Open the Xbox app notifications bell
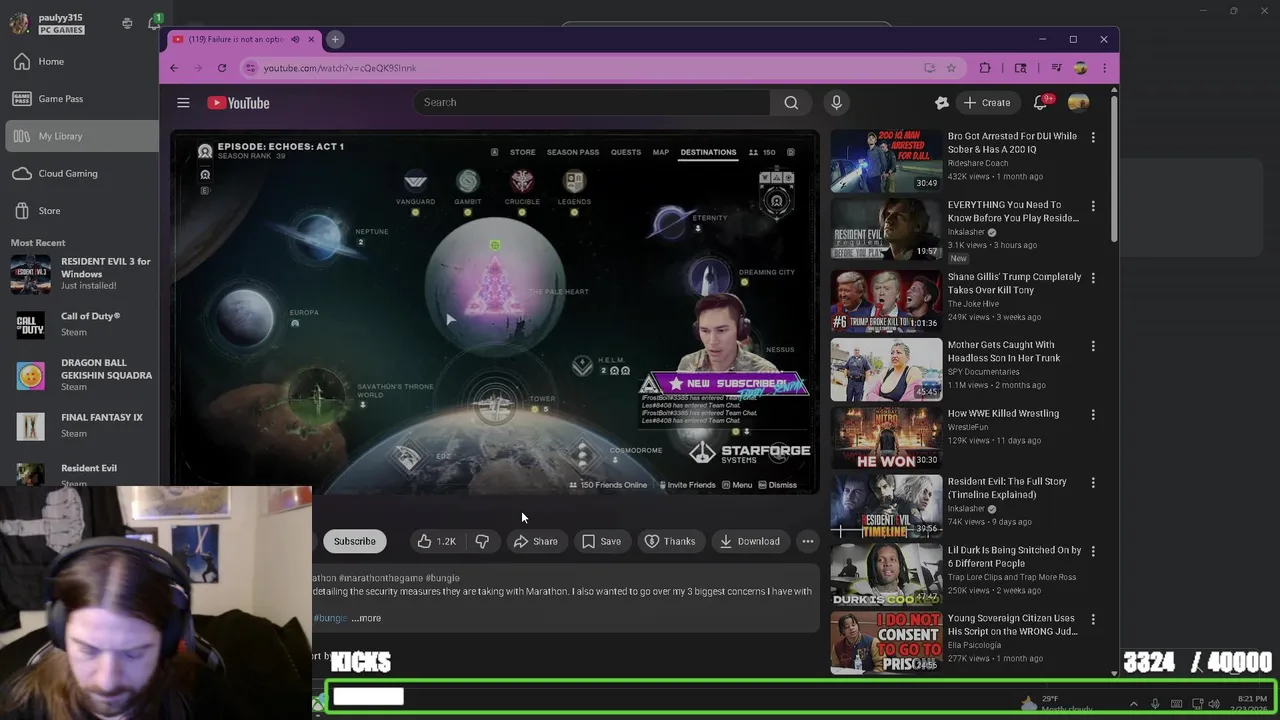The width and height of the screenshot is (1280, 720). (x=154, y=23)
